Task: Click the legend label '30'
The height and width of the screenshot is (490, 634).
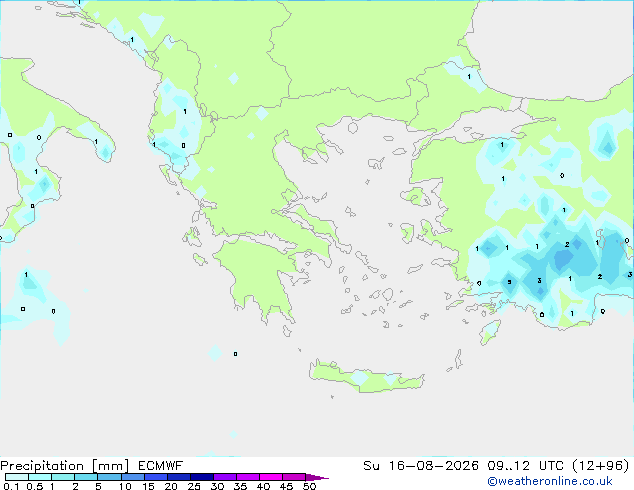Action: [217, 486]
